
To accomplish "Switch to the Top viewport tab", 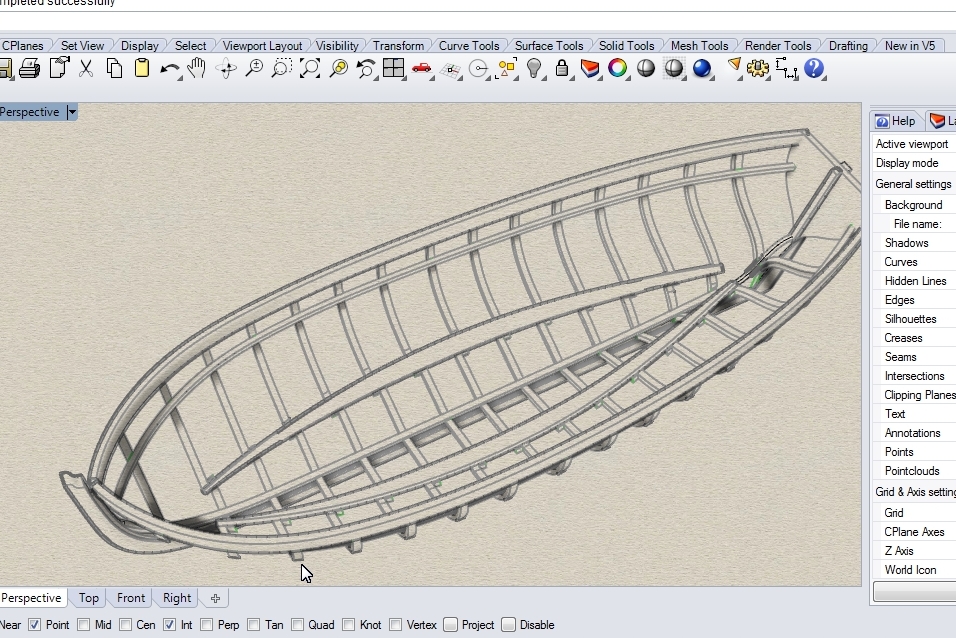I will (89, 598).
